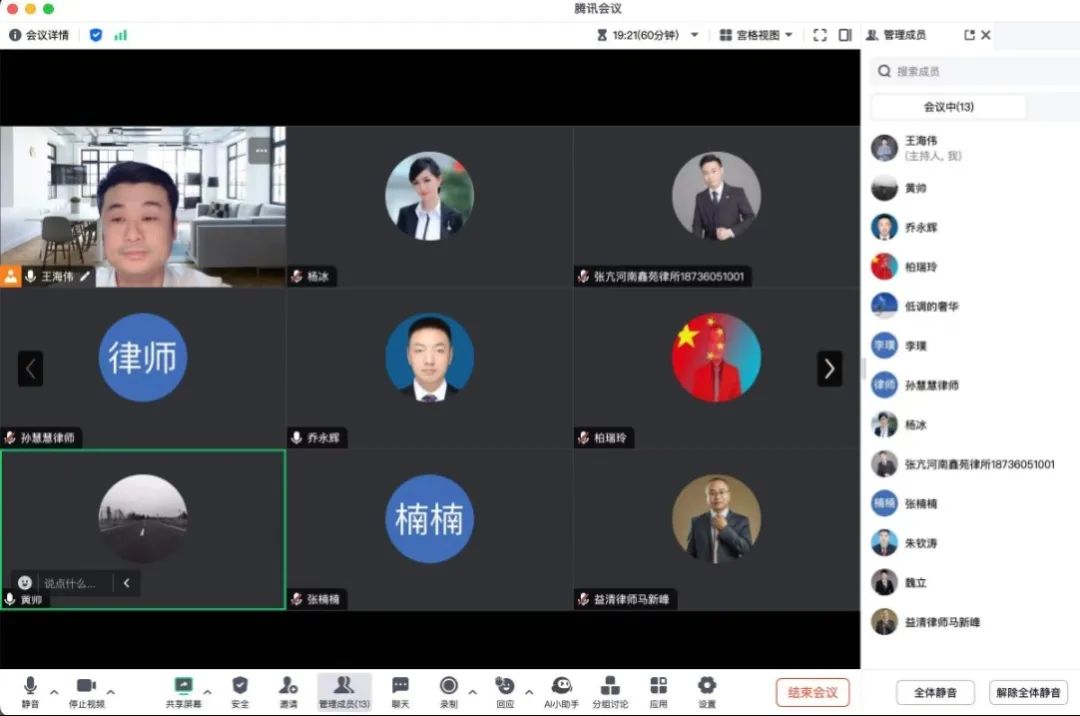
Task: Open the 应用 apps icon
Action: point(658,686)
